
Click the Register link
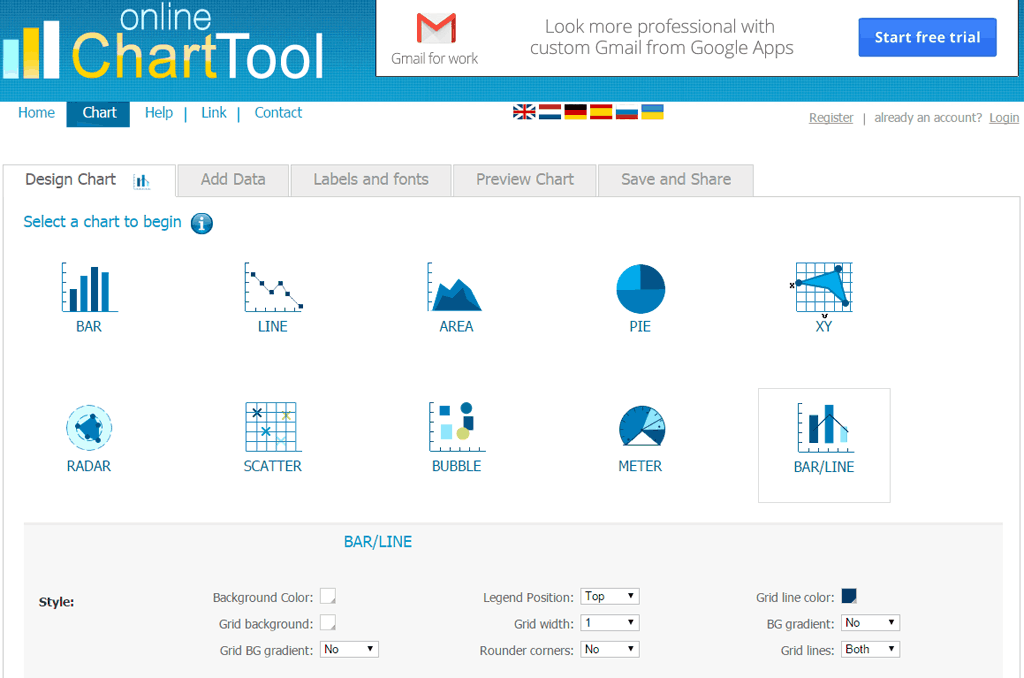831,118
